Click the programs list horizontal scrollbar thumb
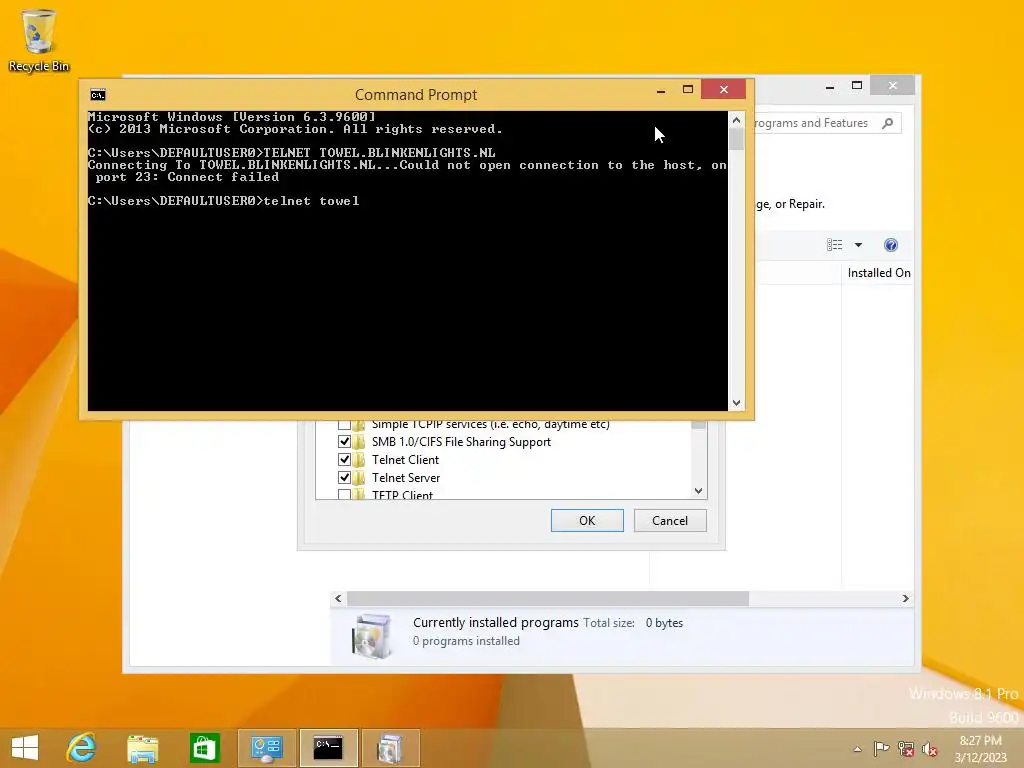This screenshot has width=1024, height=768. pyautogui.click(x=548, y=598)
